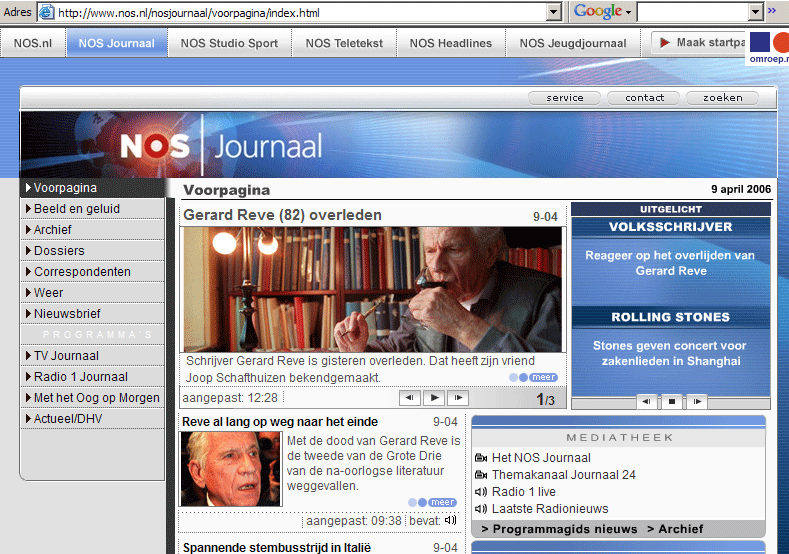Viewport: 789px width, 554px height.
Task: Open Spannende stembusstrijd in Italië headline
Action: tap(277, 547)
